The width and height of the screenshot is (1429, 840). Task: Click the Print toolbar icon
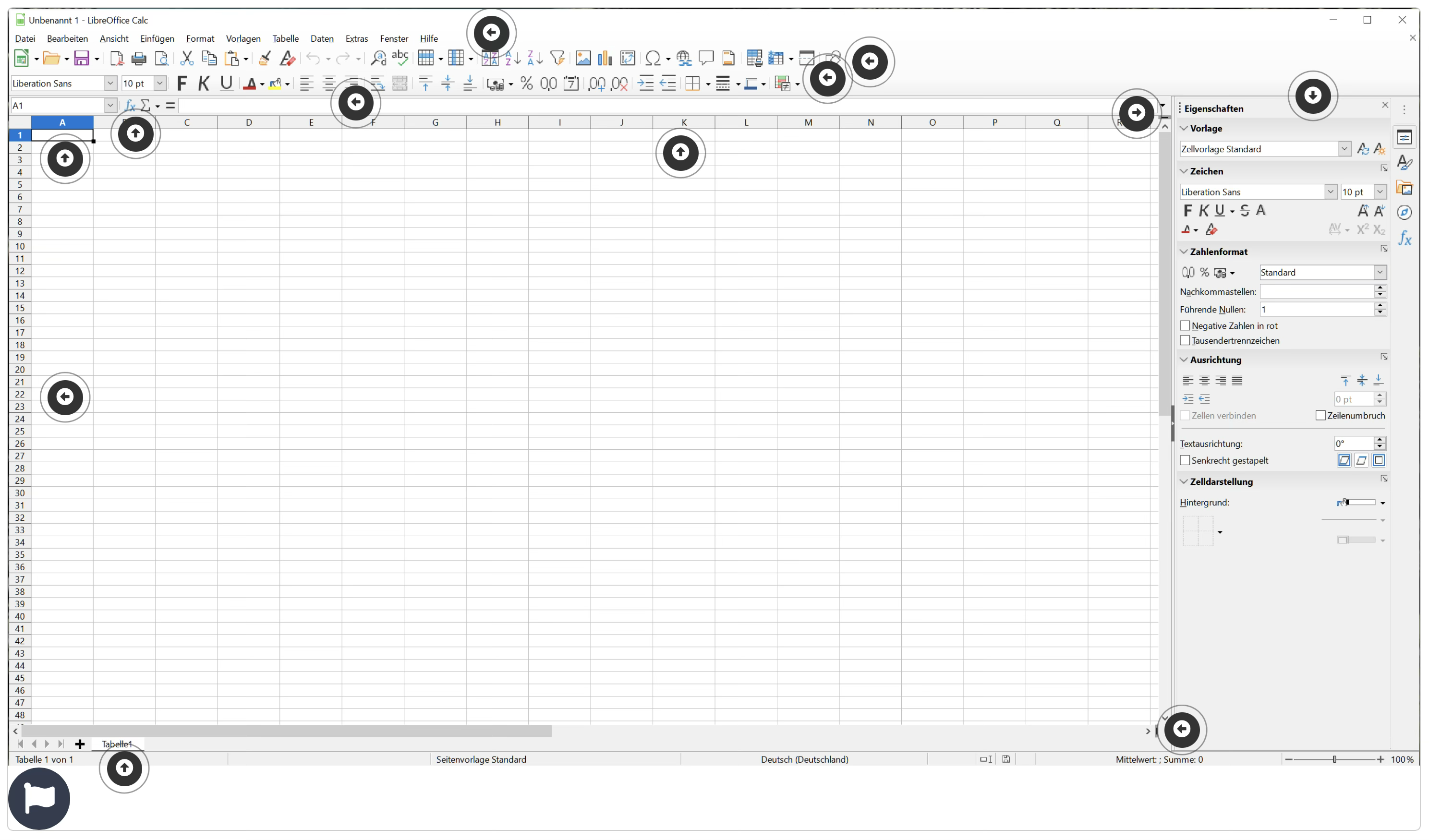[x=138, y=59]
